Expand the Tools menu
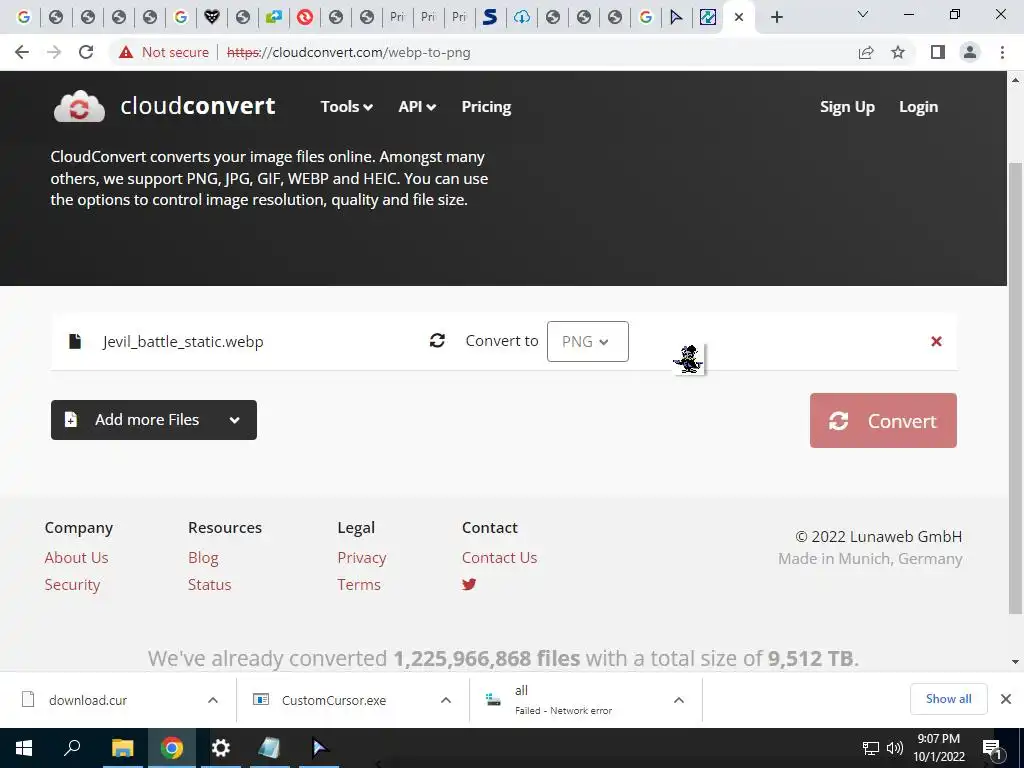The image size is (1024, 768). tap(347, 106)
